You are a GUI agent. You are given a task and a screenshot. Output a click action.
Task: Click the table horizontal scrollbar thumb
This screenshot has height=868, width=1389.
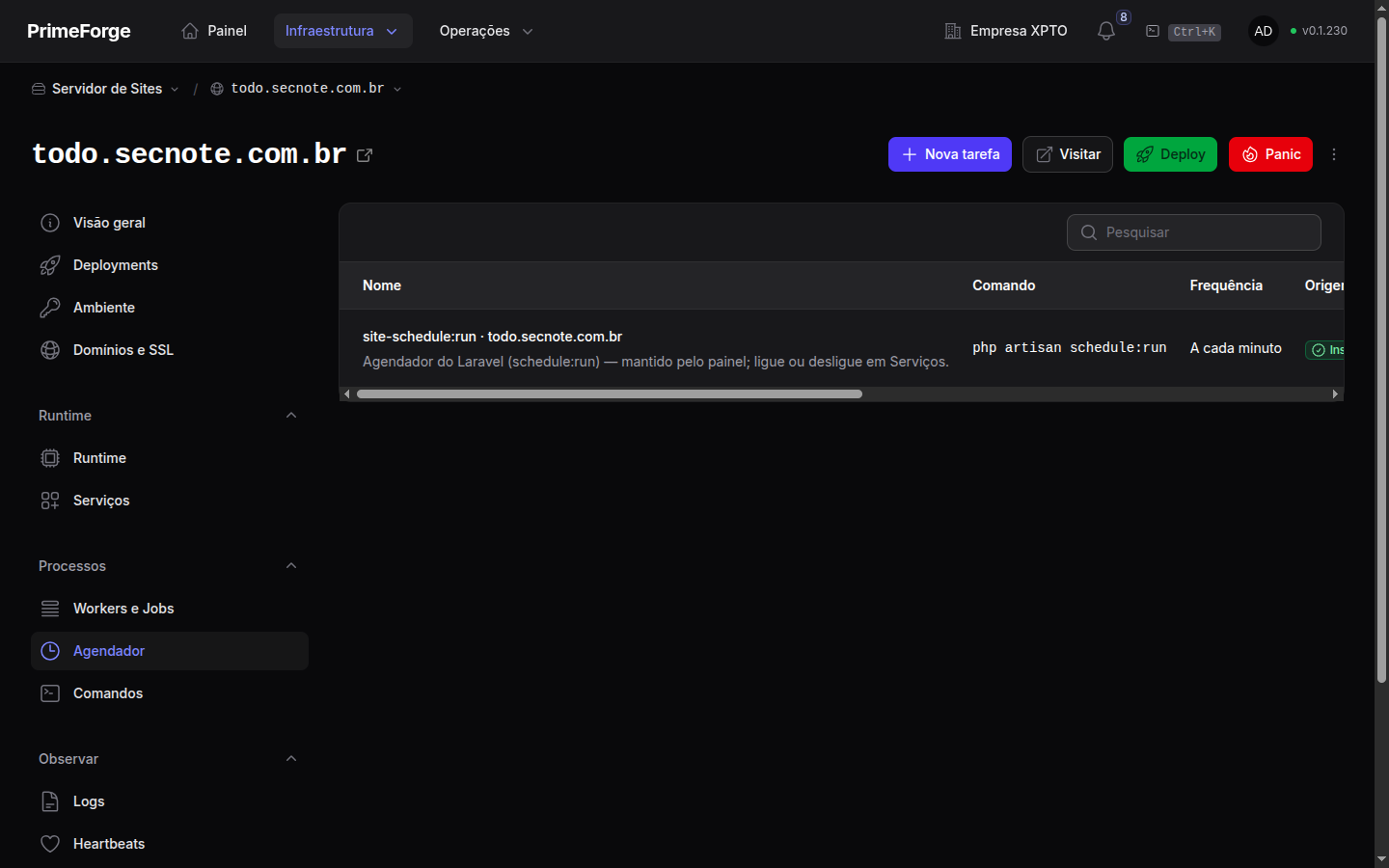tap(610, 393)
